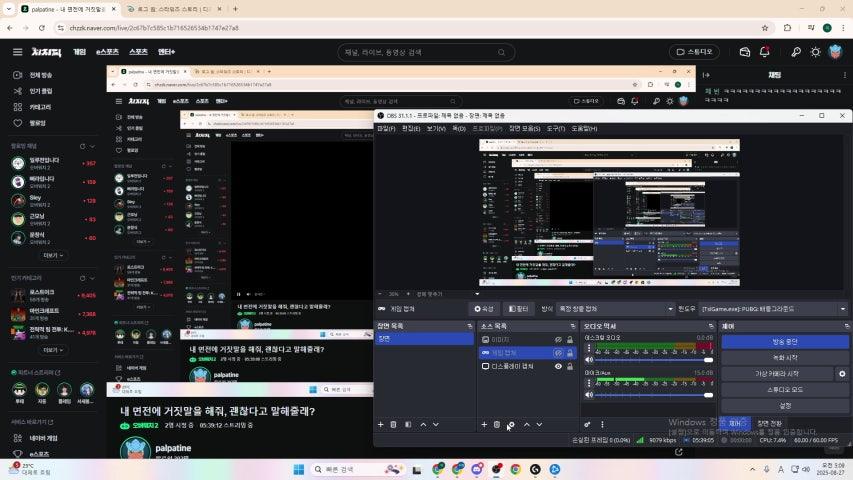
Task: Open the Chrome tab search dropdown arrow
Action: (x=9, y=9)
